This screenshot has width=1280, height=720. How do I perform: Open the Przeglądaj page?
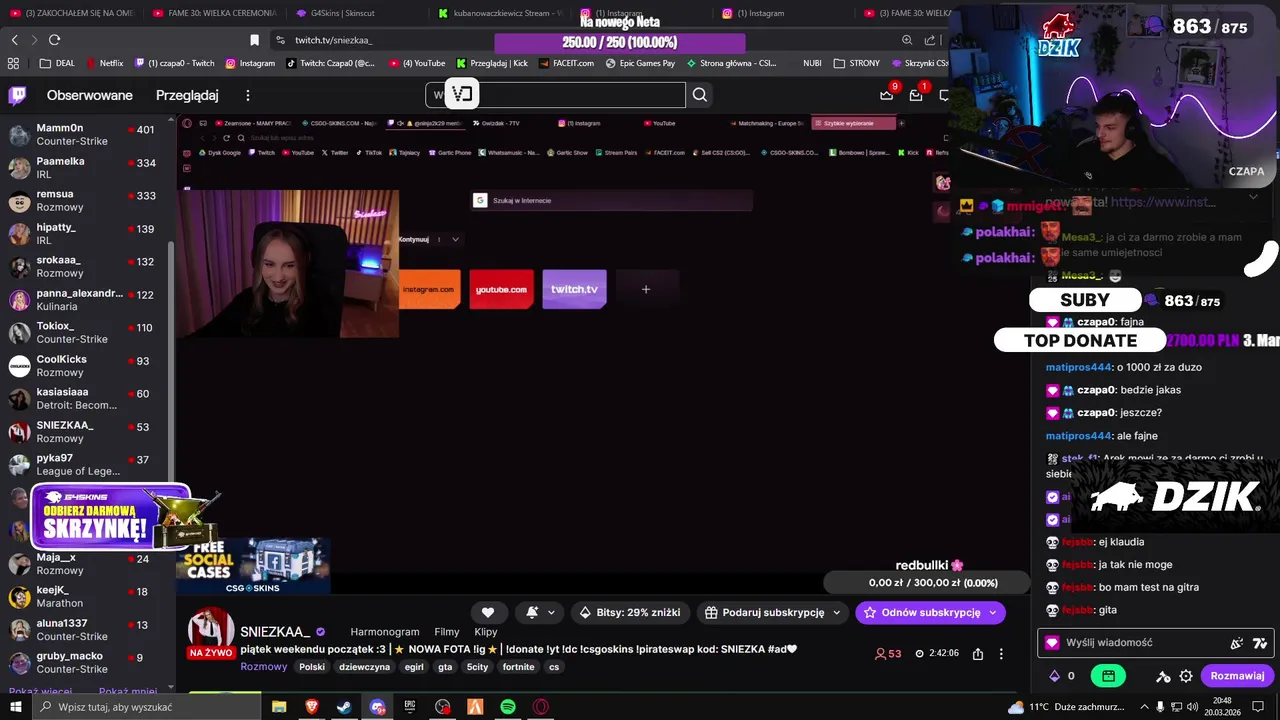[187, 95]
